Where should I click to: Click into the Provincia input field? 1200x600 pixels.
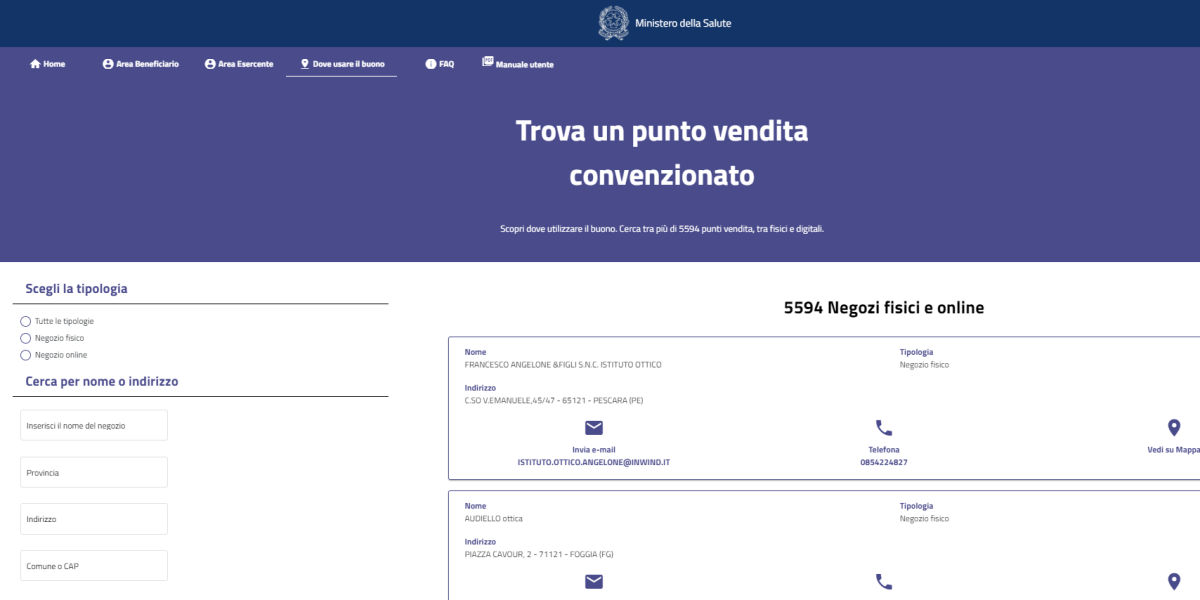click(x=94, y=472)
